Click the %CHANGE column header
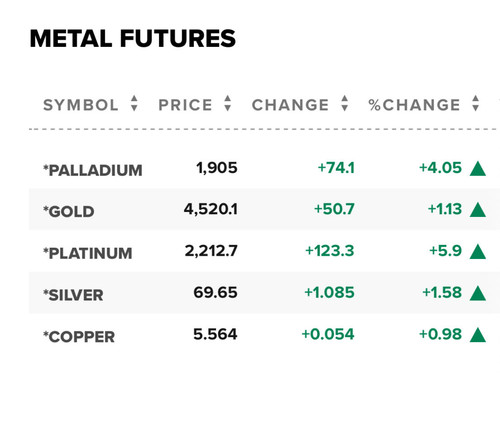The width and height of the screenshot is (500, 423). pyautogui.click(x=414, y=105)
